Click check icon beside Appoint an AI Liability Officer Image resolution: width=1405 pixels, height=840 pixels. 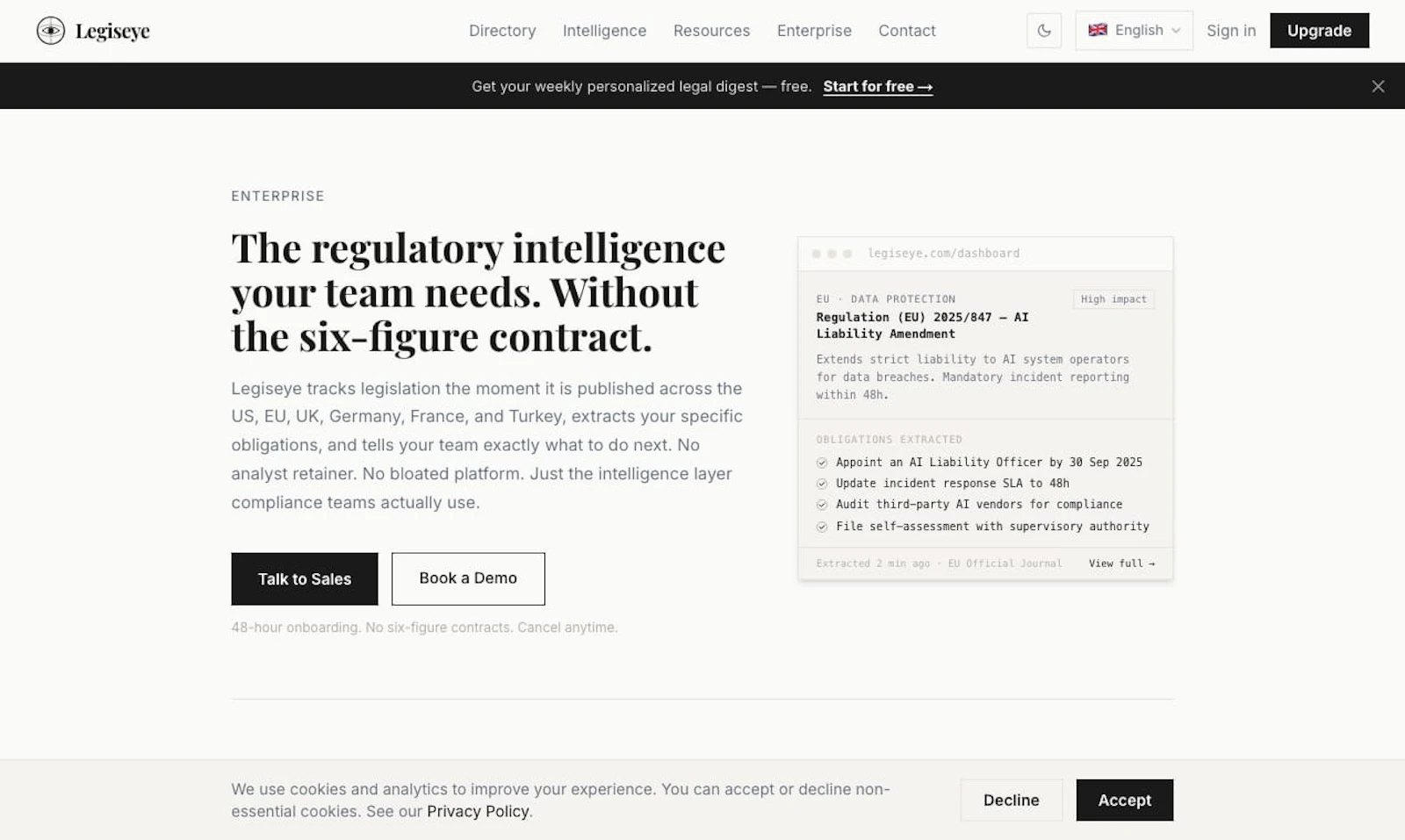click(822, 463)
